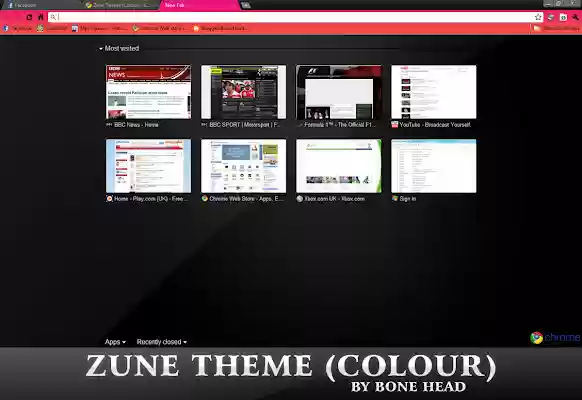Screen dimensions: 582x400
Task: Focus the address bar
Action: 295,17
